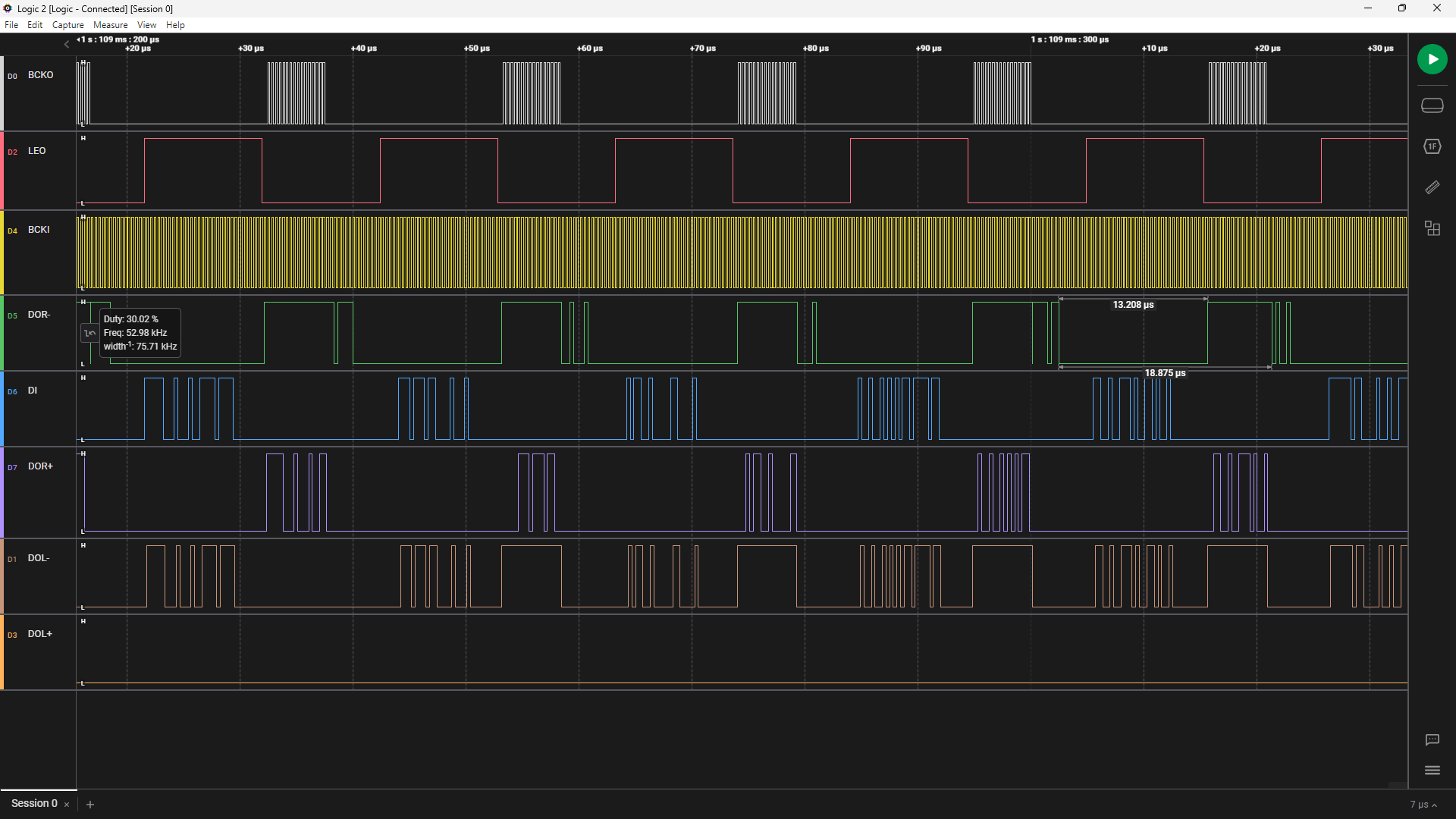Image resolution: width=1456 pixels, height=819 pixels.
Task: Switch to the Session 0 tab
Action: (x=34, y=804)
